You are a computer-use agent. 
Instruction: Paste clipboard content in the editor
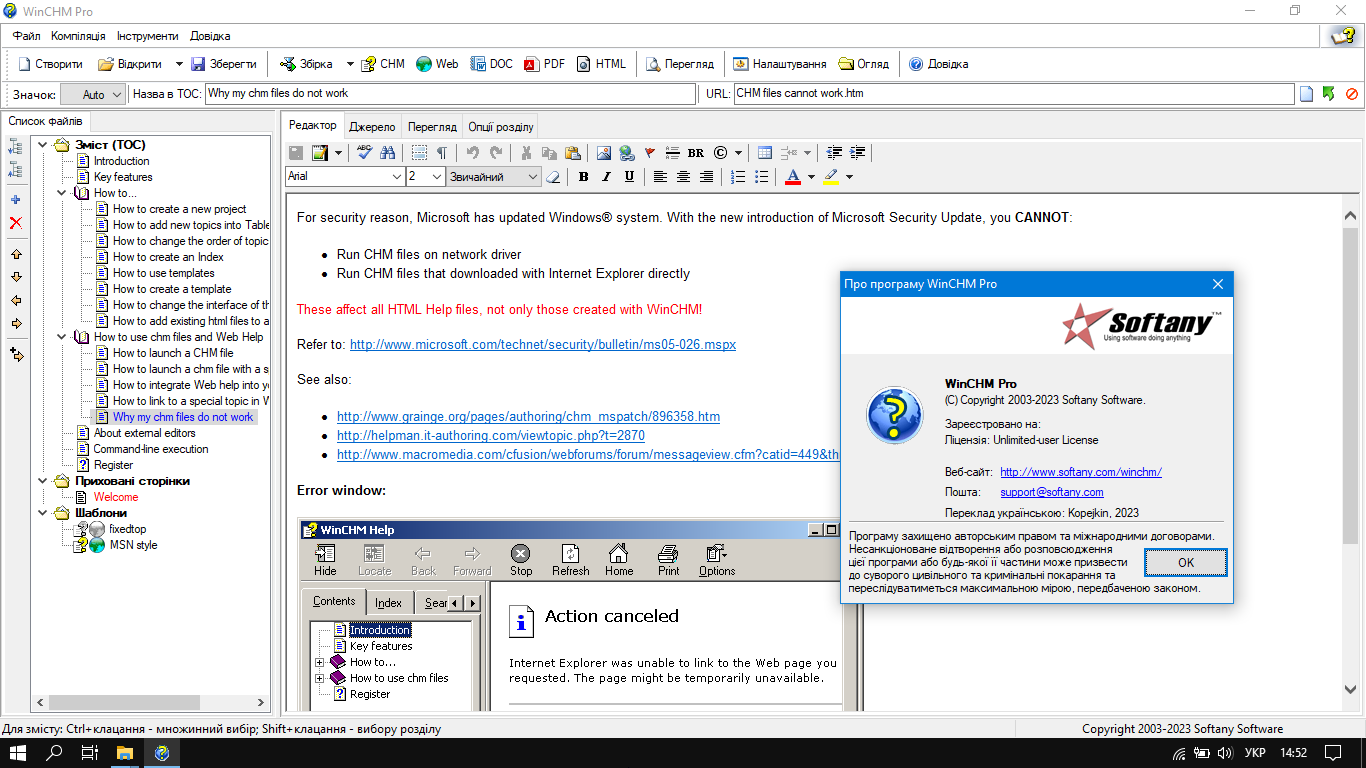(572, 153)
